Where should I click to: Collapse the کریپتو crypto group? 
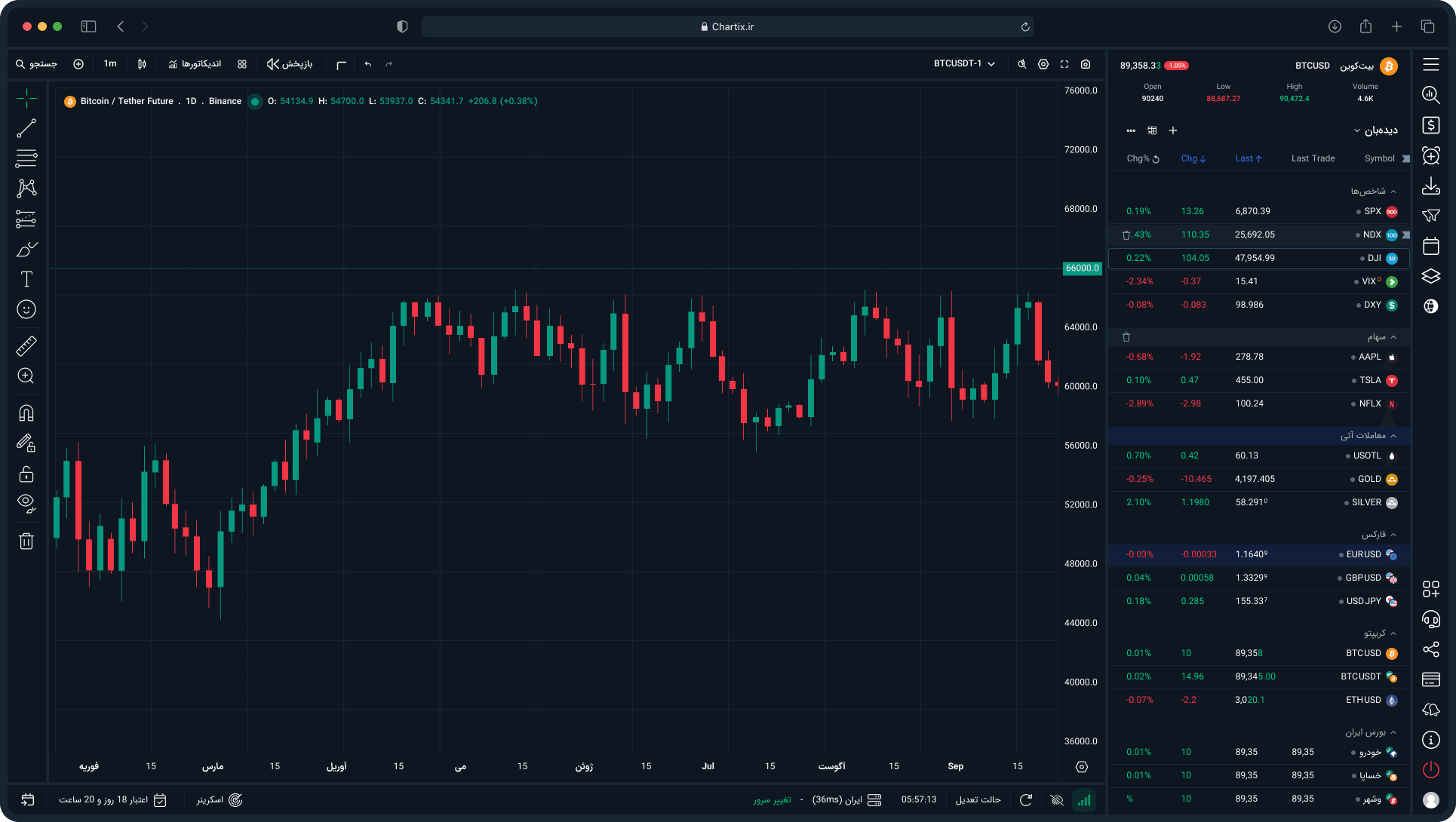[x=1380, y=633]
